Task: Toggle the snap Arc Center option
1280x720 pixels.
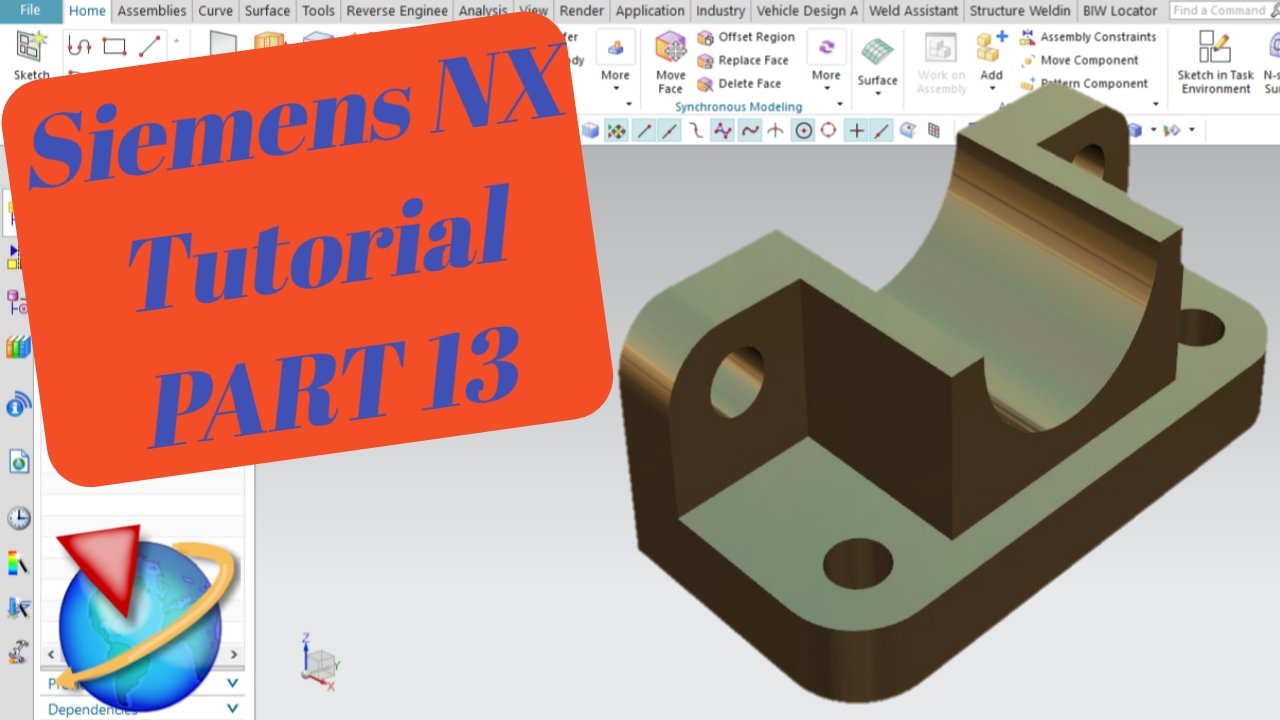Action: click(x=803, y=130)
